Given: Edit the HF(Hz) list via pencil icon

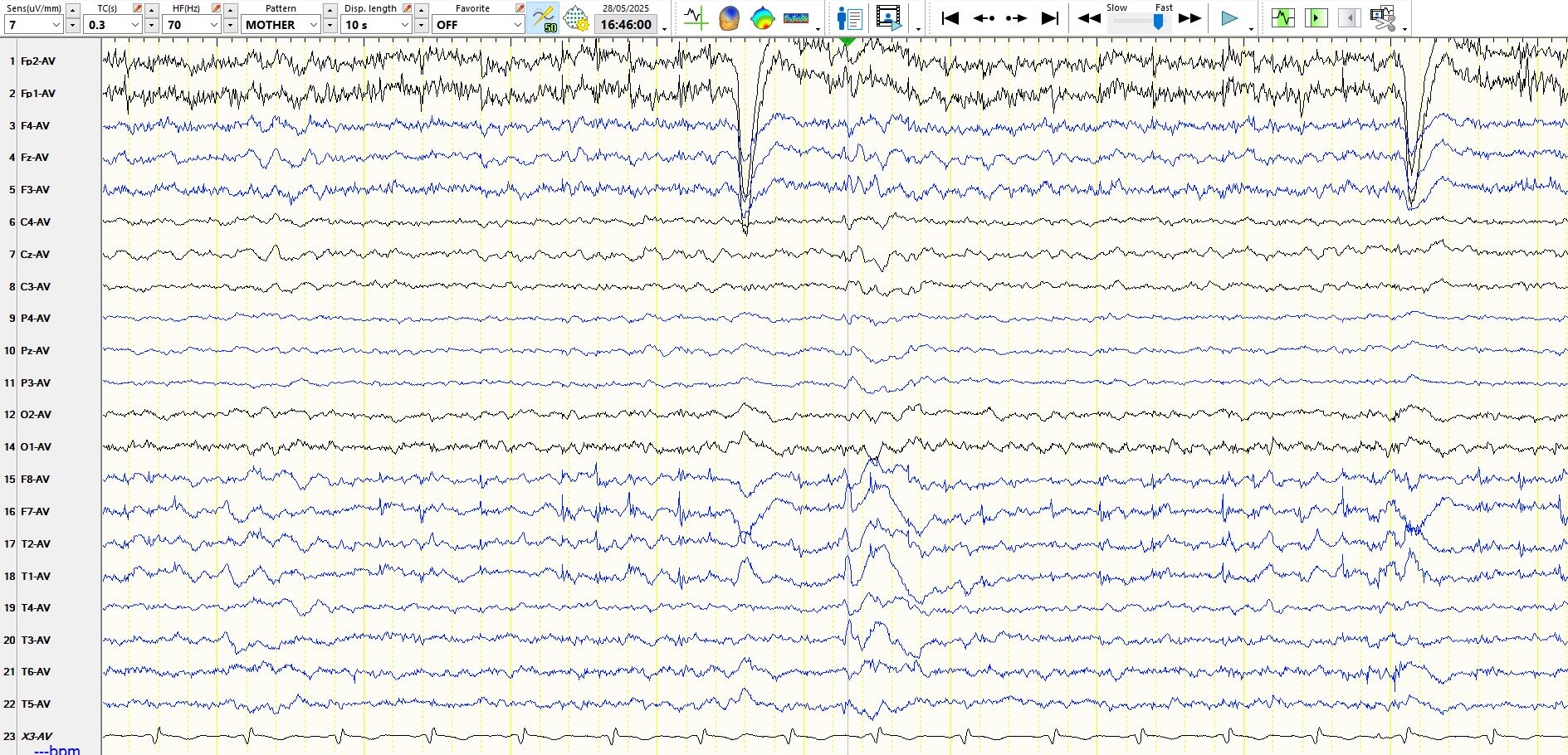Looking at the screenshot, I should 217,8.
